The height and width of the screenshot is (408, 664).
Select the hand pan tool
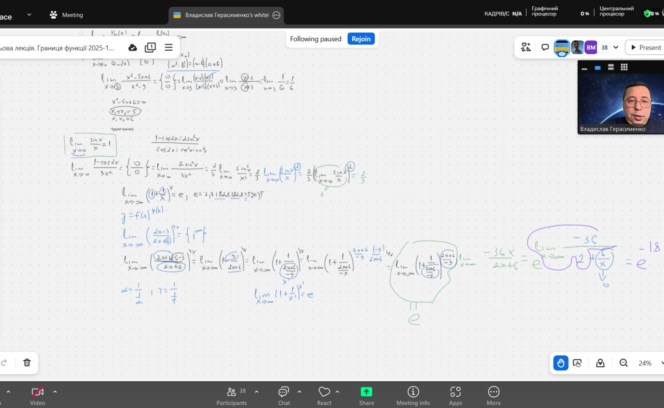(x=561, y=362)
